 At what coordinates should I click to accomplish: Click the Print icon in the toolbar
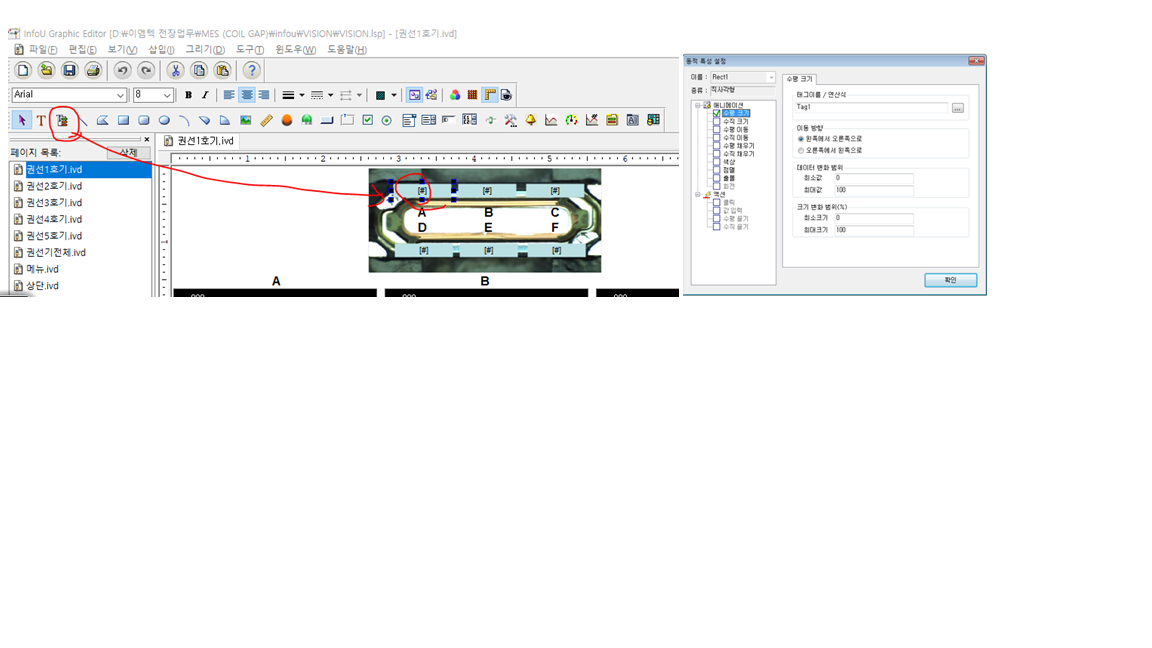(93, 70)
